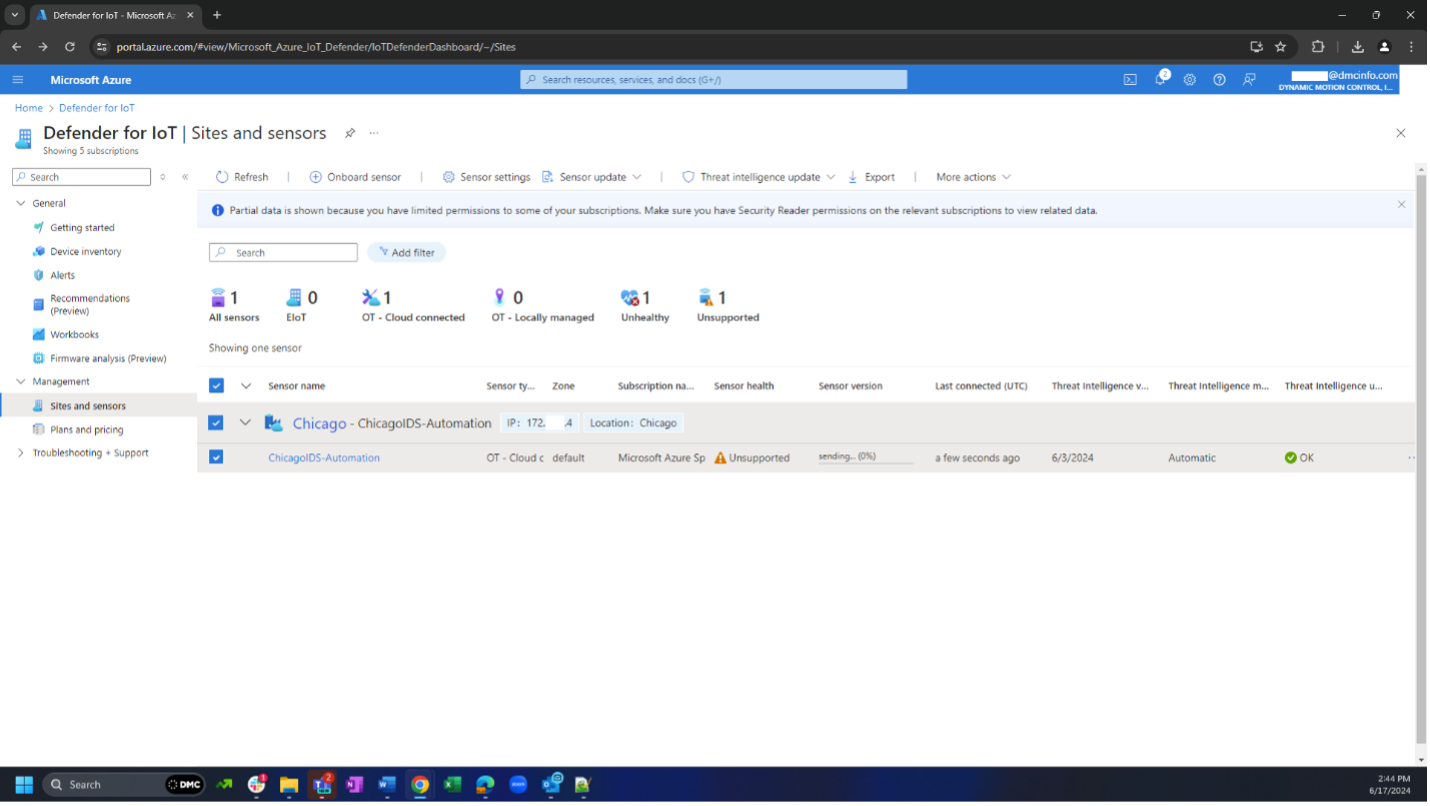Open Excel from the taskbar
This screenshot has height=806, width=1430.
pos(452,785)
